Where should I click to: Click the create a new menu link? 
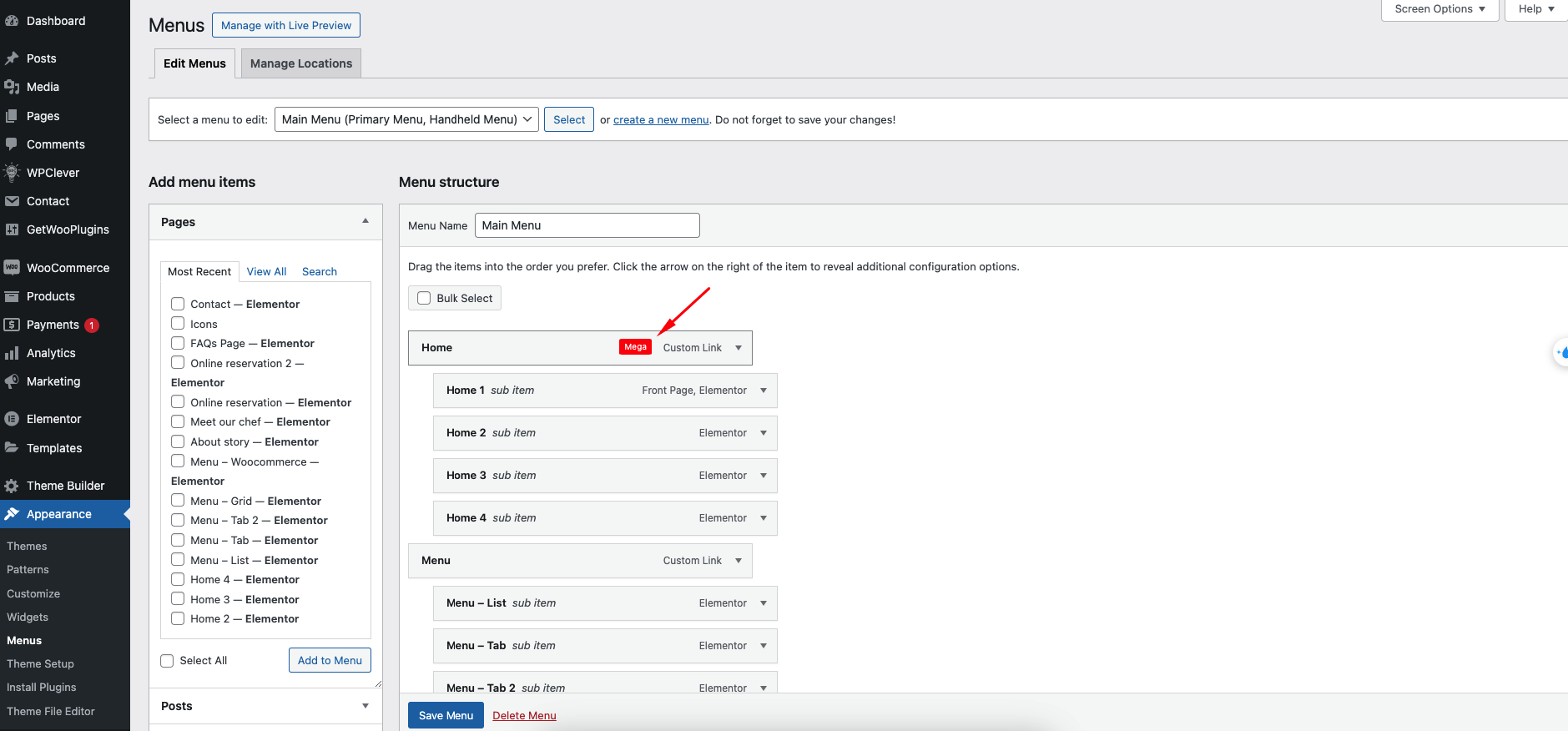661,120
